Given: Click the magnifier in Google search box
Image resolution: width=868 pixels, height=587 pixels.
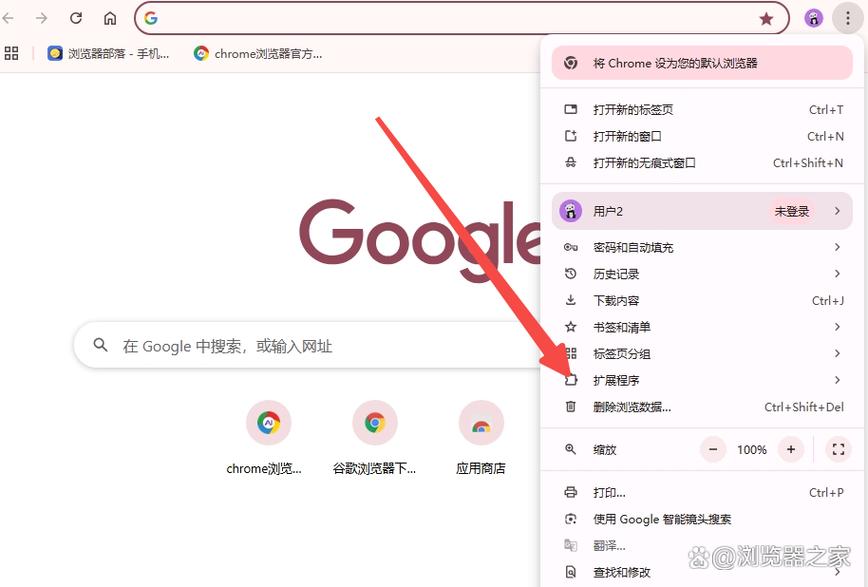Looking at the screenshot, I should point(100,345).
